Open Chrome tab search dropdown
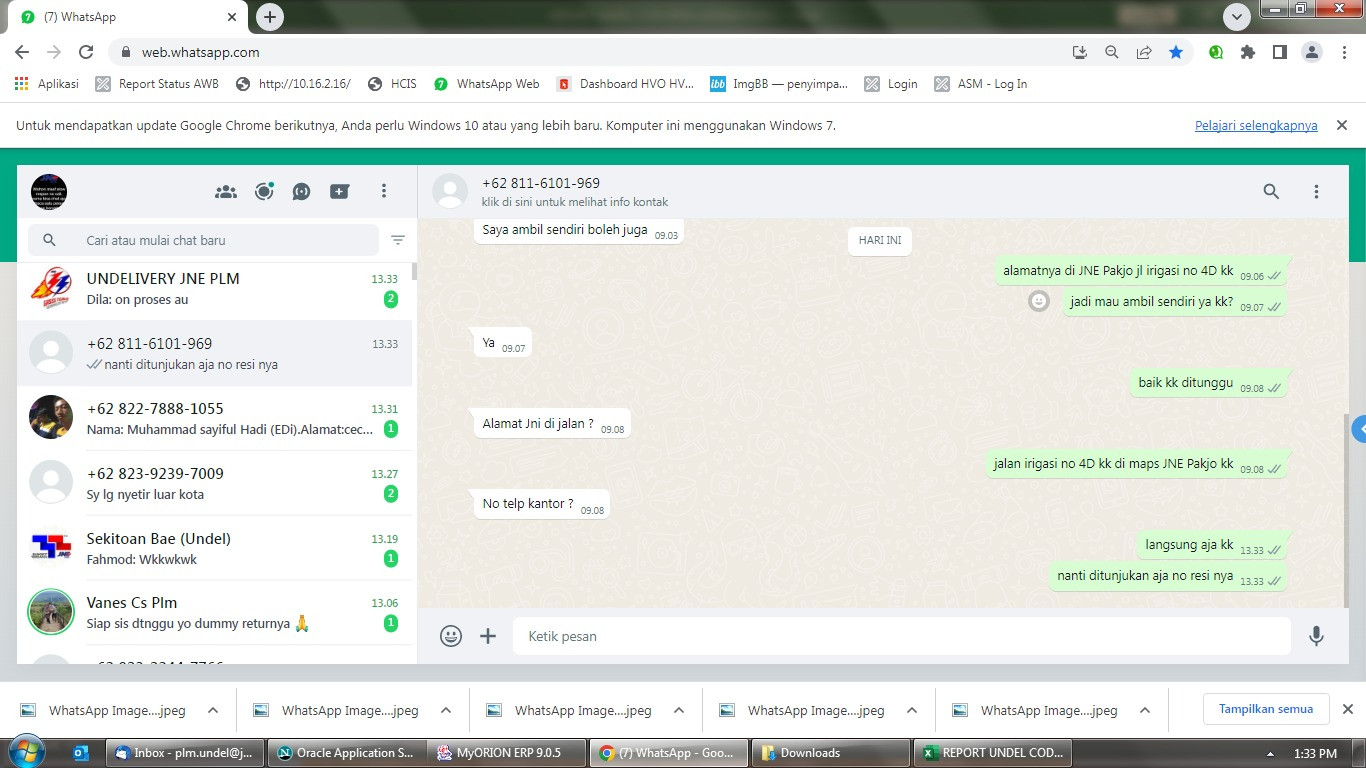Screen dimensions: 1366x768 [1237, 16]
